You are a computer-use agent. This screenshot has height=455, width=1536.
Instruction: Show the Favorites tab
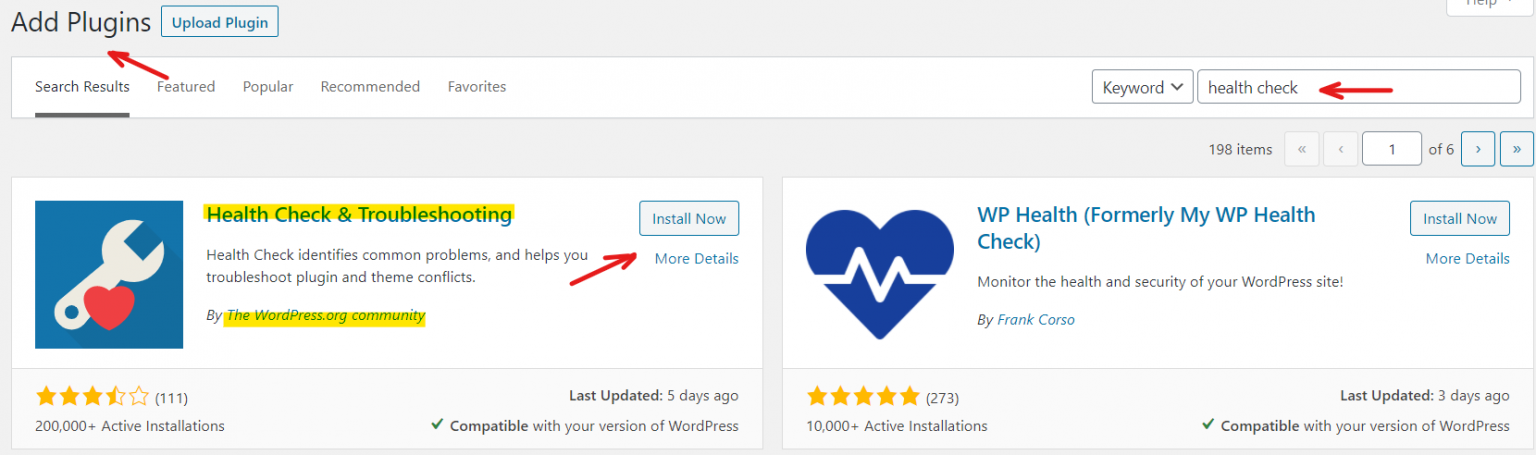coord(477,87)
